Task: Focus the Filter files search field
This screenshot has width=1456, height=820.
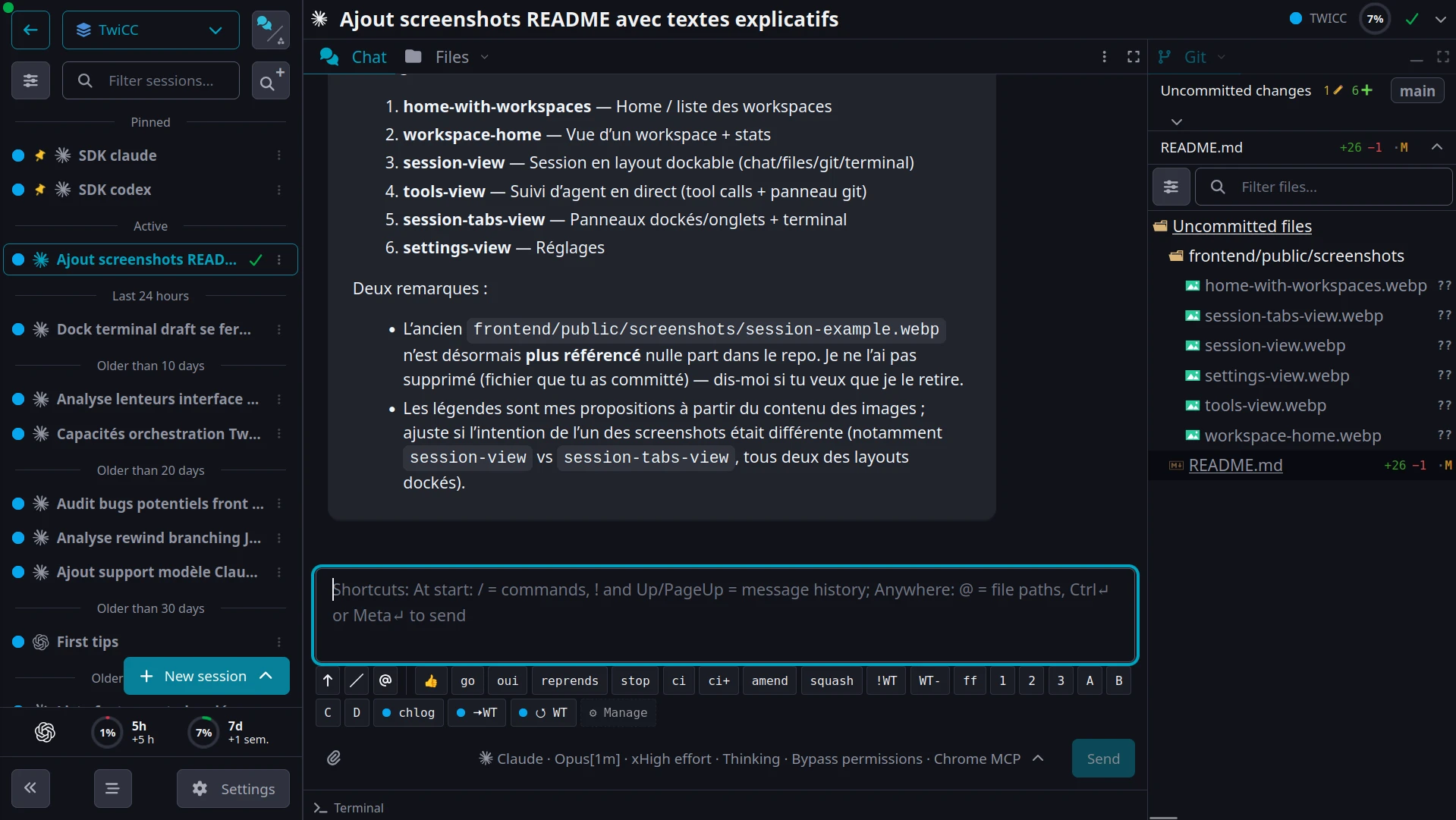Action: 1324,187
